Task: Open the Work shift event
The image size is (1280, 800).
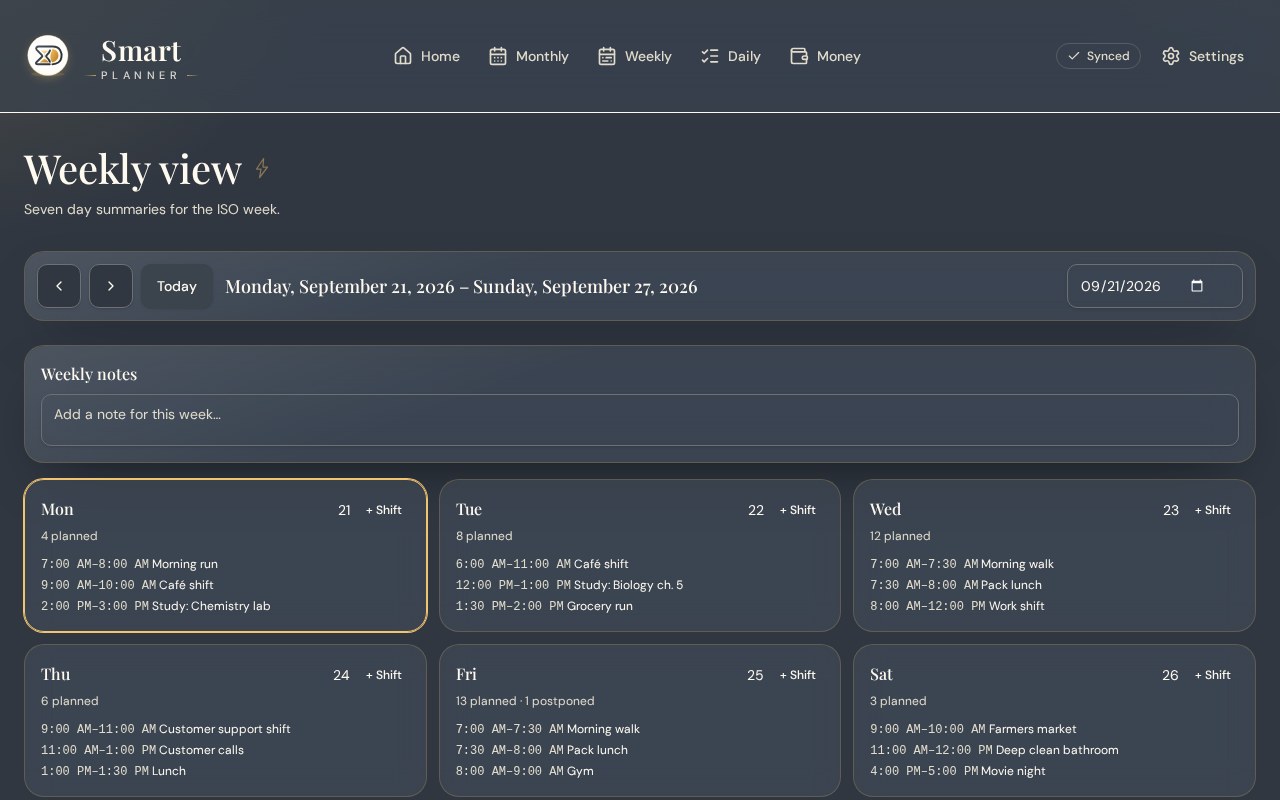Action: pos(957,606)
